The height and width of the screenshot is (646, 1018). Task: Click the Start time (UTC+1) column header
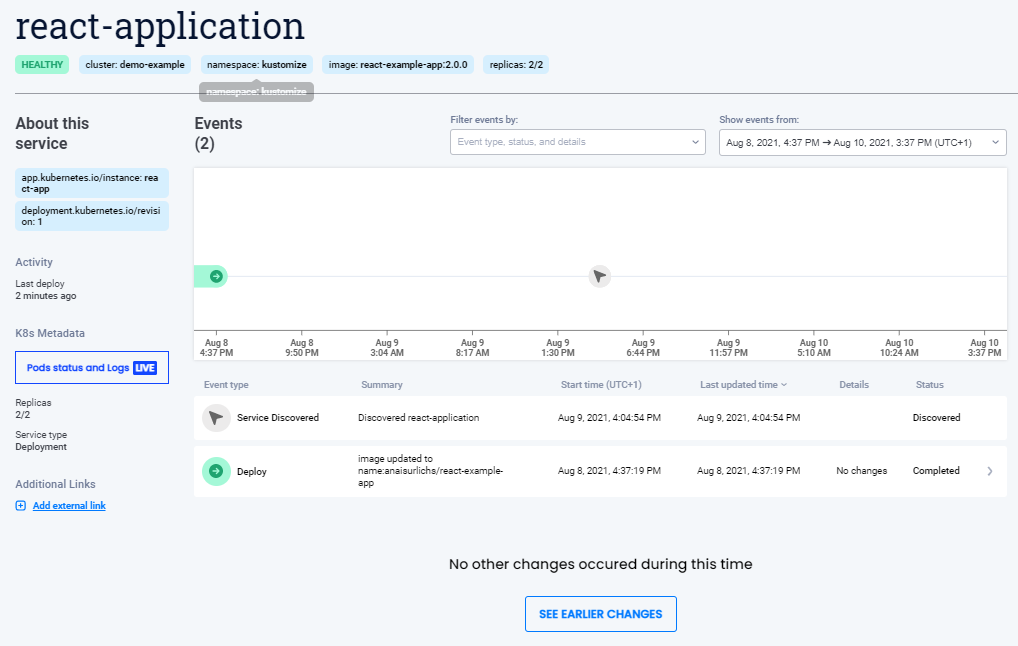pos(601,385)
